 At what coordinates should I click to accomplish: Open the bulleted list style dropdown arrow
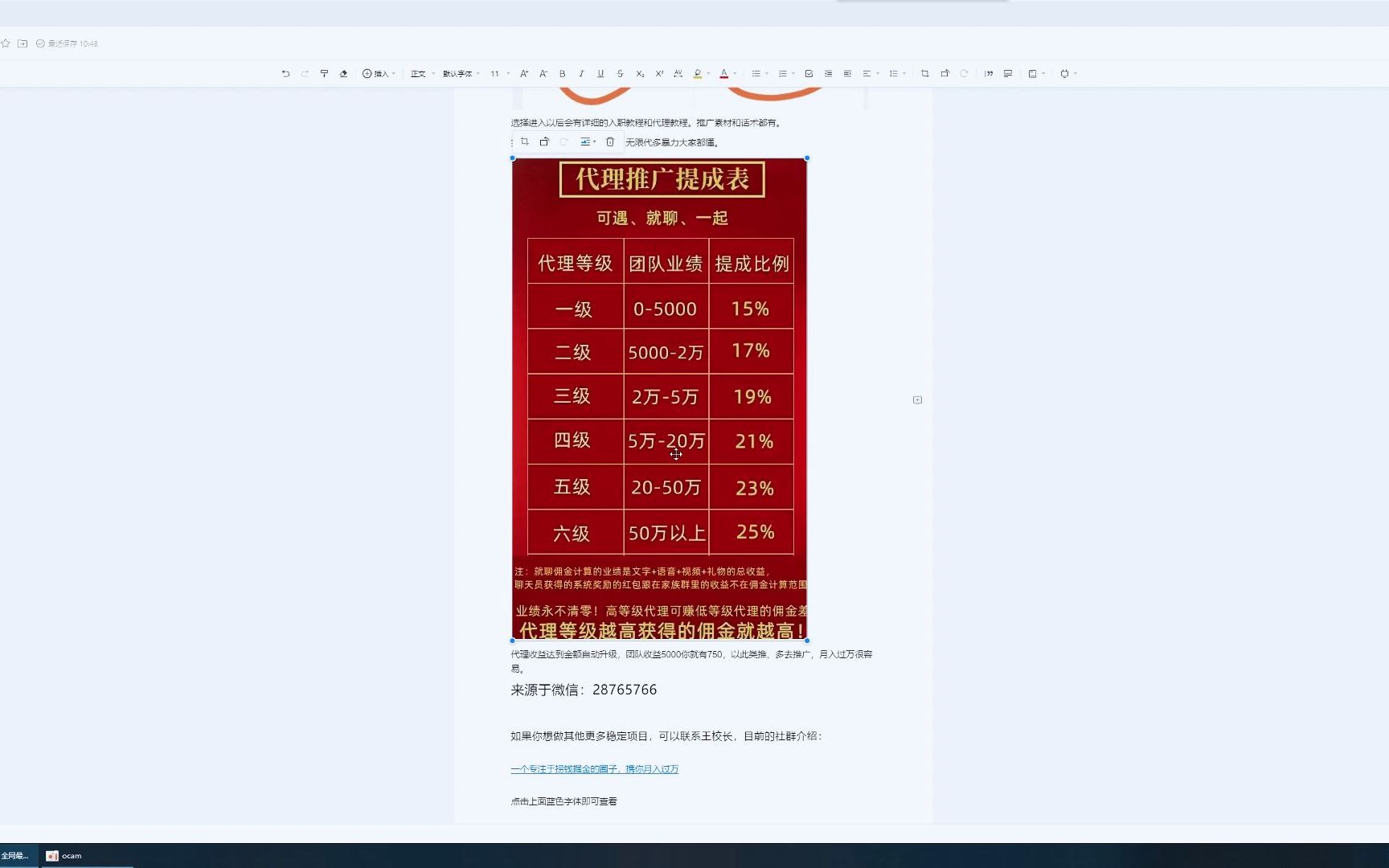coord(767,73)
